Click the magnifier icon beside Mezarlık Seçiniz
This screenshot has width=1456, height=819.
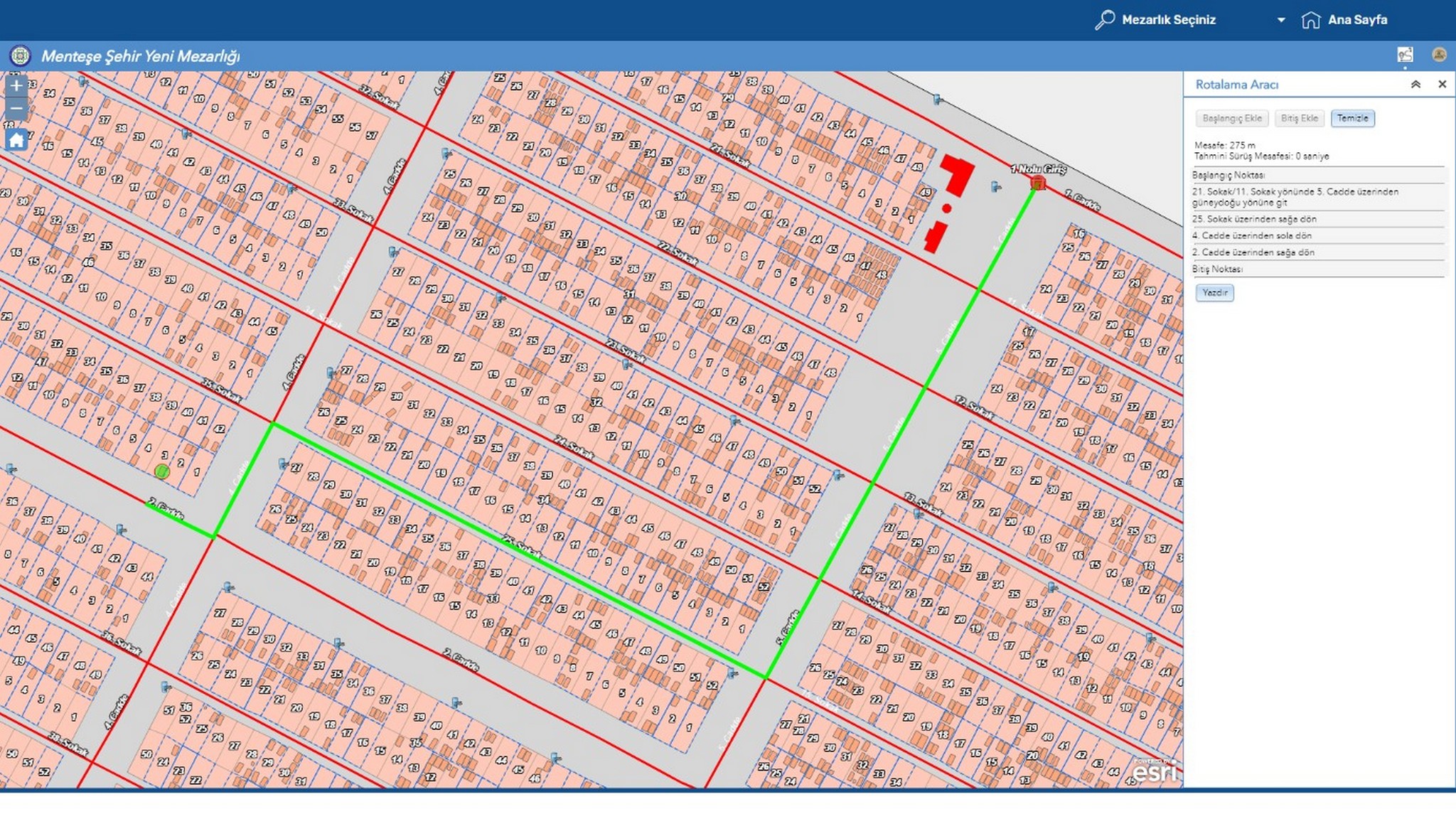1105,20
